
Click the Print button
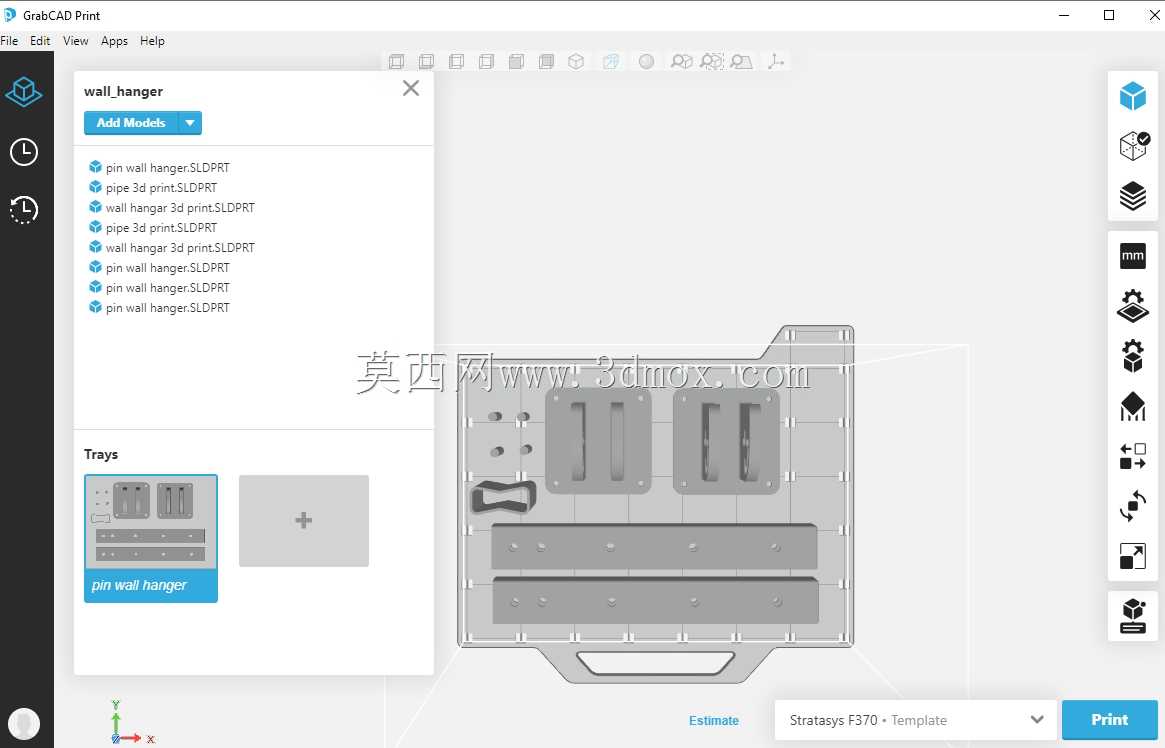click(1109, 720)
